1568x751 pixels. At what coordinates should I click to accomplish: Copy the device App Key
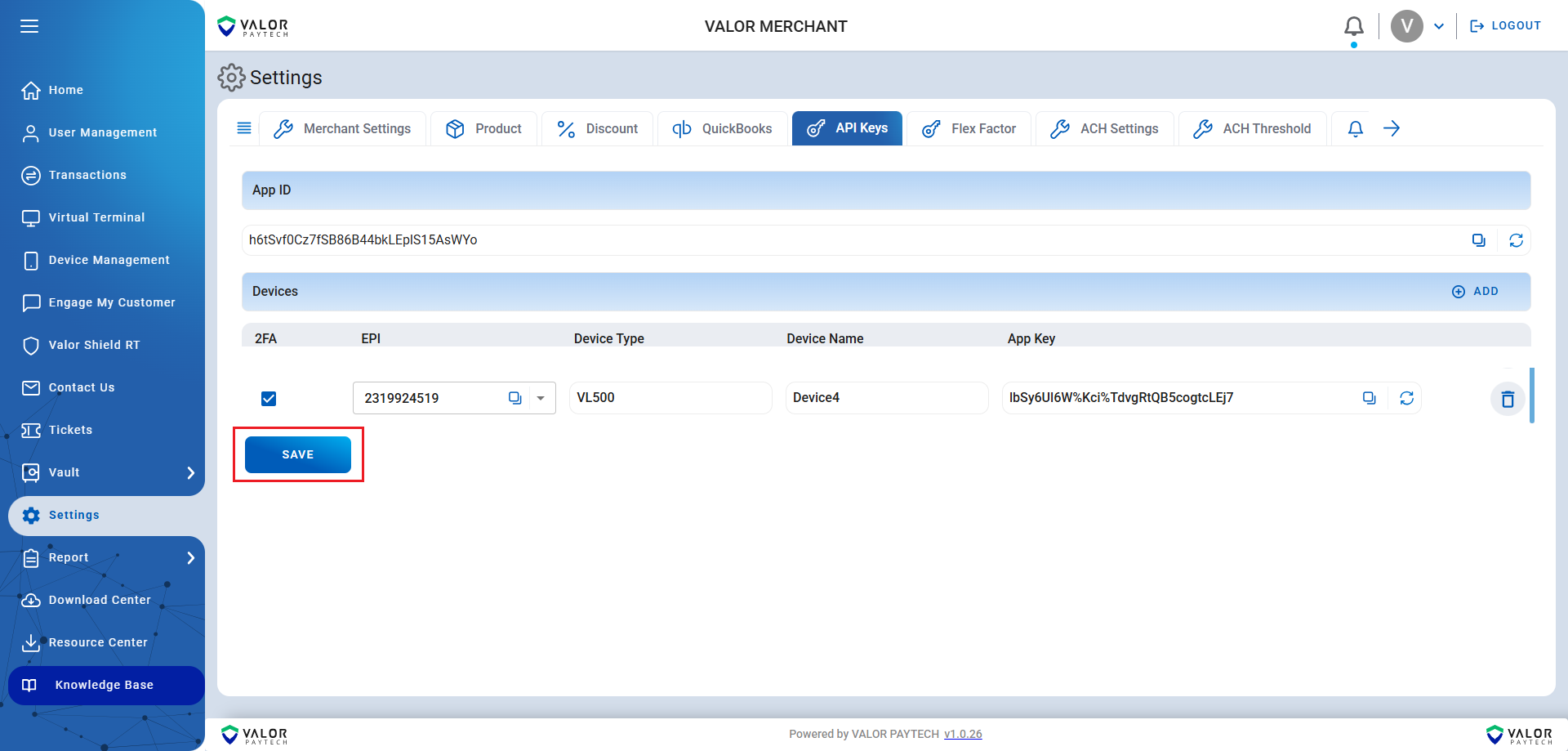coord(1369,398)
